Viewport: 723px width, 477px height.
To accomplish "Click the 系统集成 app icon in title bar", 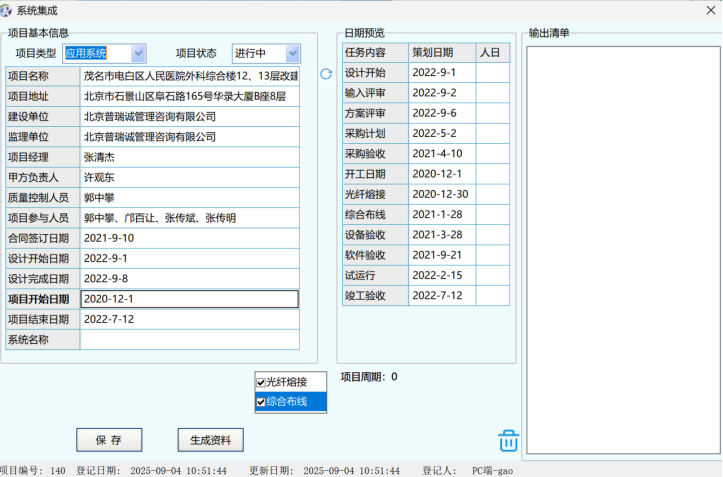I will tap(9, 10).
